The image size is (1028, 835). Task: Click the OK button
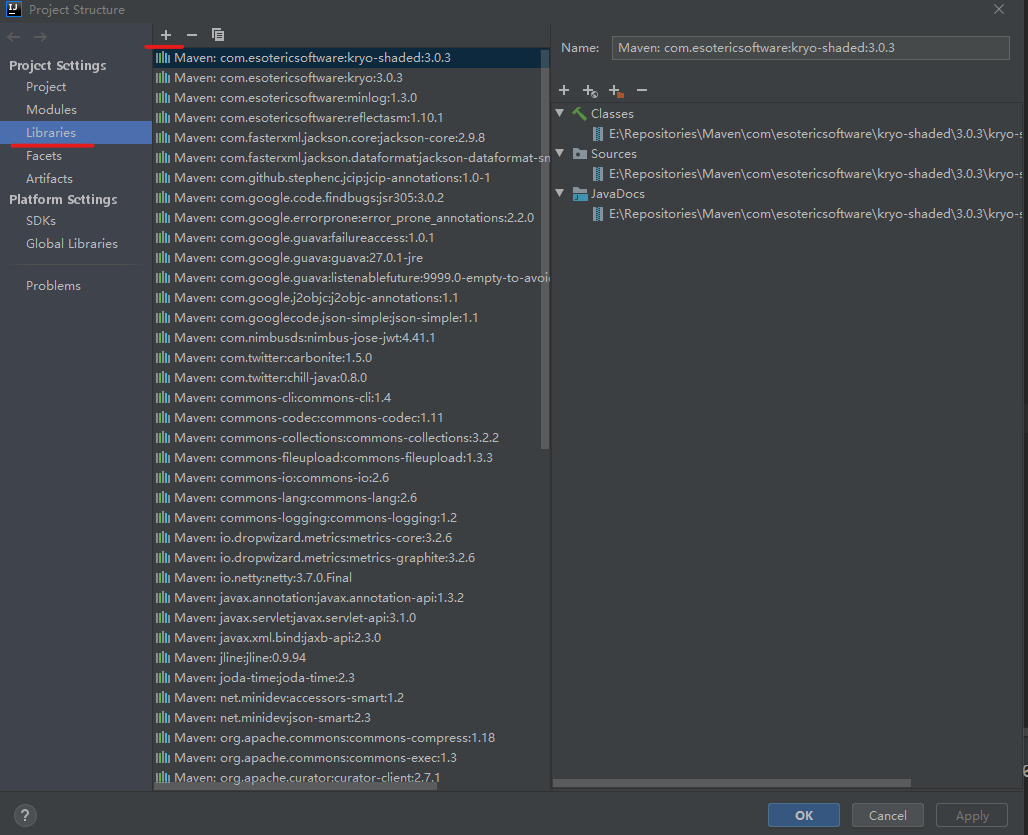803,815
